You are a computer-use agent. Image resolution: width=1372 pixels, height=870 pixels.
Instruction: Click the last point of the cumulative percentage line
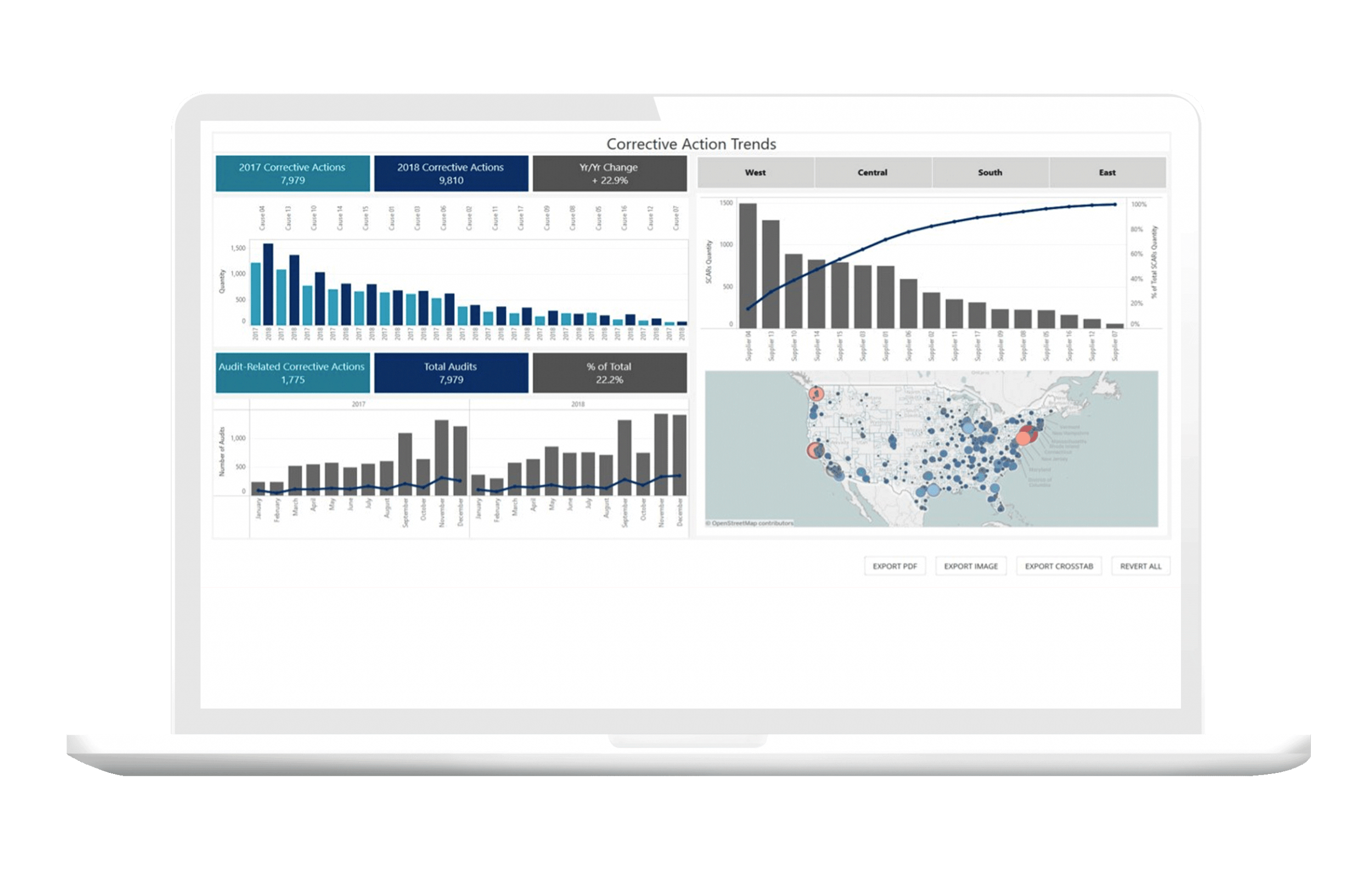pos(1115,205)
